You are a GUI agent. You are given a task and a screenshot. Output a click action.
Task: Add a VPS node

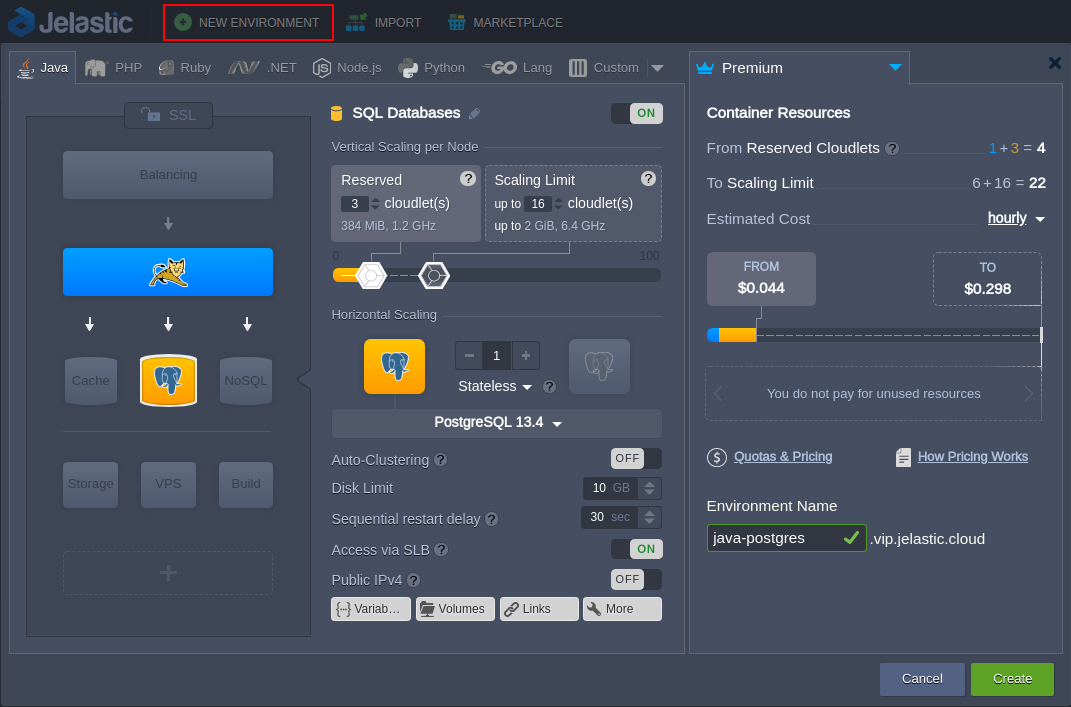[168, 484]
